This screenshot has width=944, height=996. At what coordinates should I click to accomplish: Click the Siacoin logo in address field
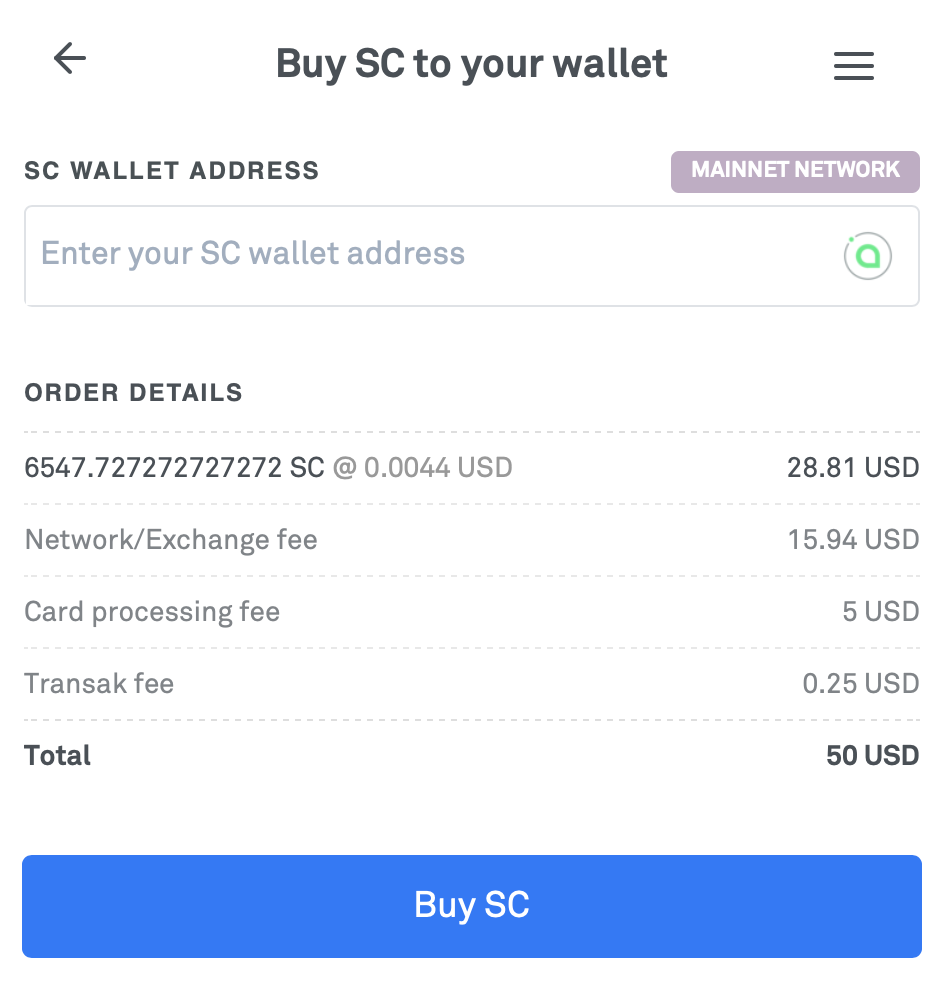click(x=867, y=256)
